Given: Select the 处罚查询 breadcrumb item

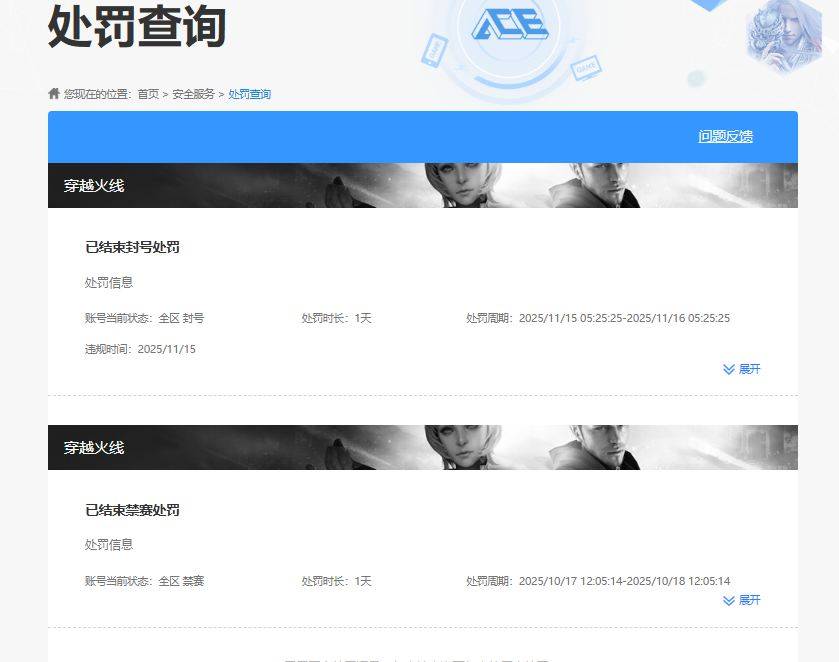Looking at the screenshot, I should pyautogui.click(x=247, y=93).
